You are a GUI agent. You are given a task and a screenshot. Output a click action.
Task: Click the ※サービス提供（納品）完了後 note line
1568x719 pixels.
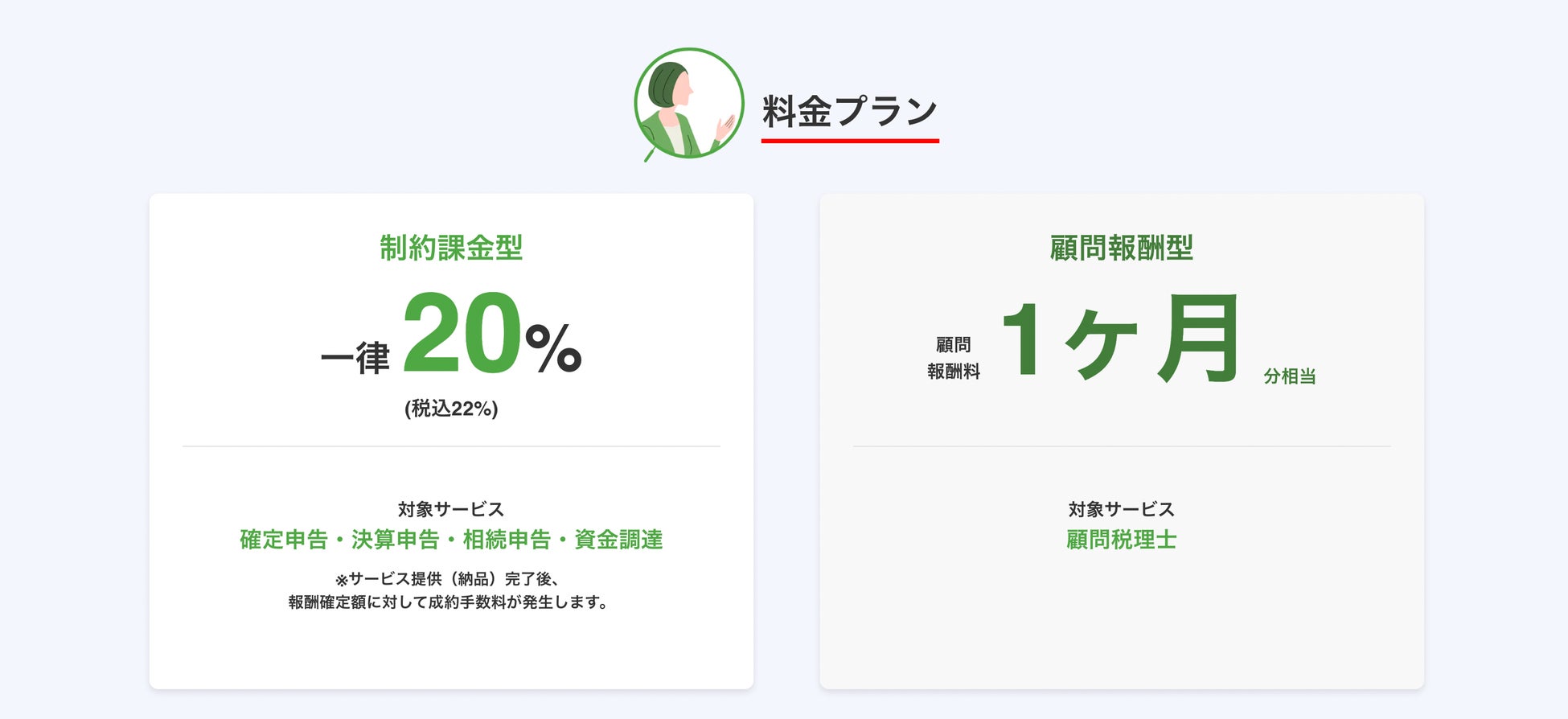point(447,579)
